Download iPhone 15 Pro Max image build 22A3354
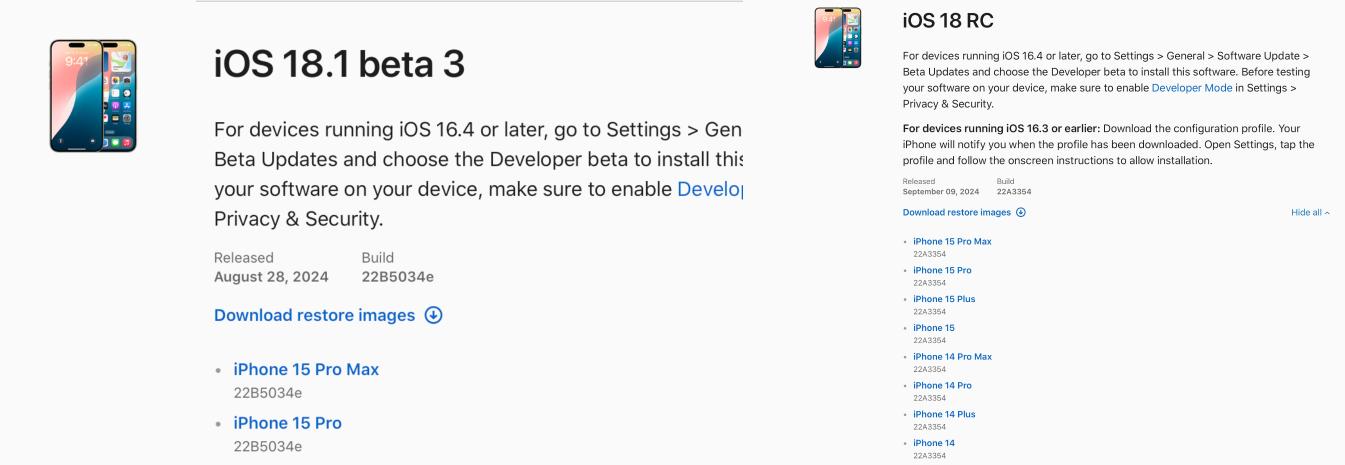The height and width of the screenshot is (465, 1345). coord(952,241)
